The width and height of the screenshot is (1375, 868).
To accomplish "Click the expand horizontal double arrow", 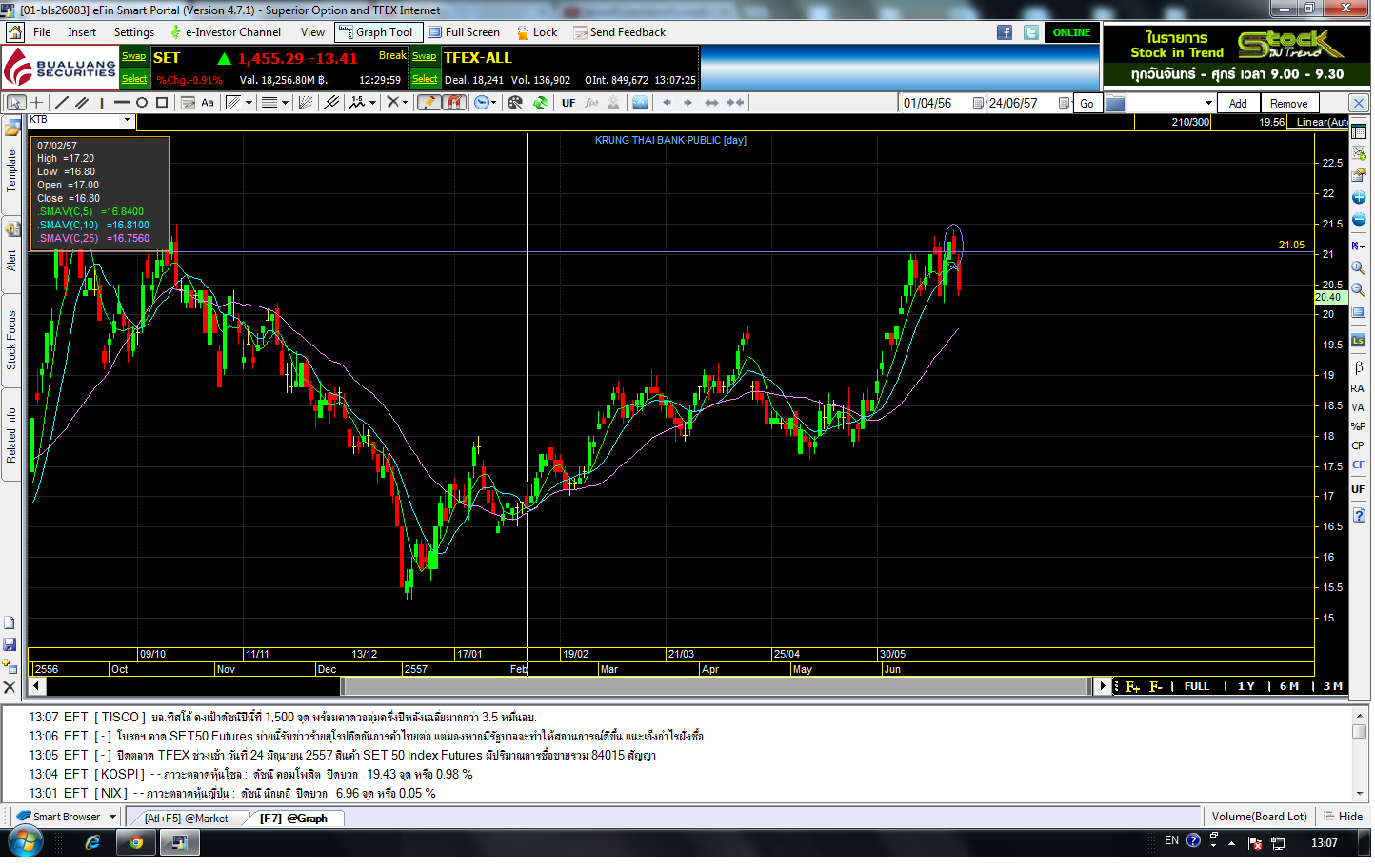I will point(711,103).
